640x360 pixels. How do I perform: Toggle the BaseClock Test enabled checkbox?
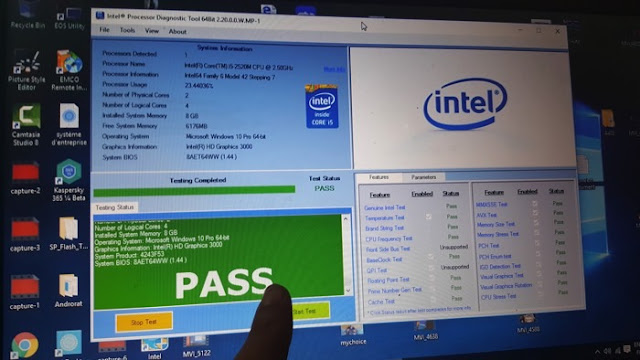[x=430, y=258]
